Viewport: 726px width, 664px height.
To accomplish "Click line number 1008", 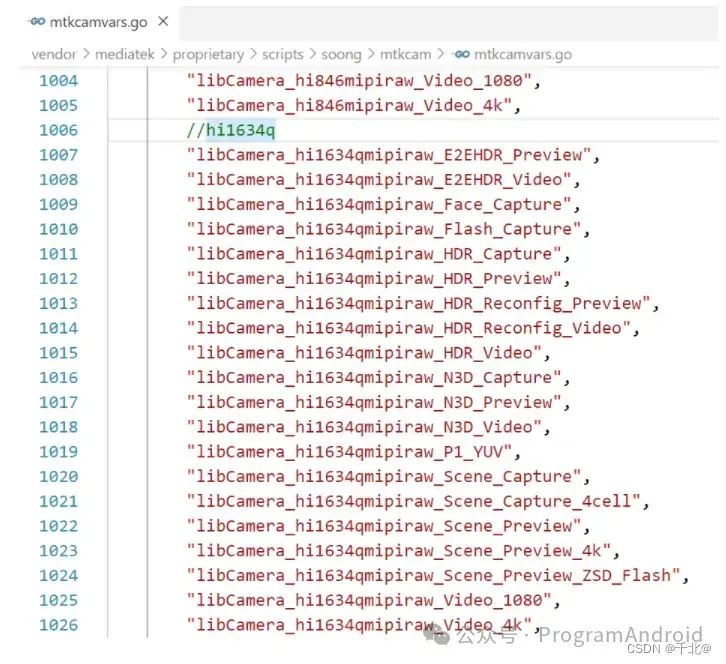I will pos(58,180).
